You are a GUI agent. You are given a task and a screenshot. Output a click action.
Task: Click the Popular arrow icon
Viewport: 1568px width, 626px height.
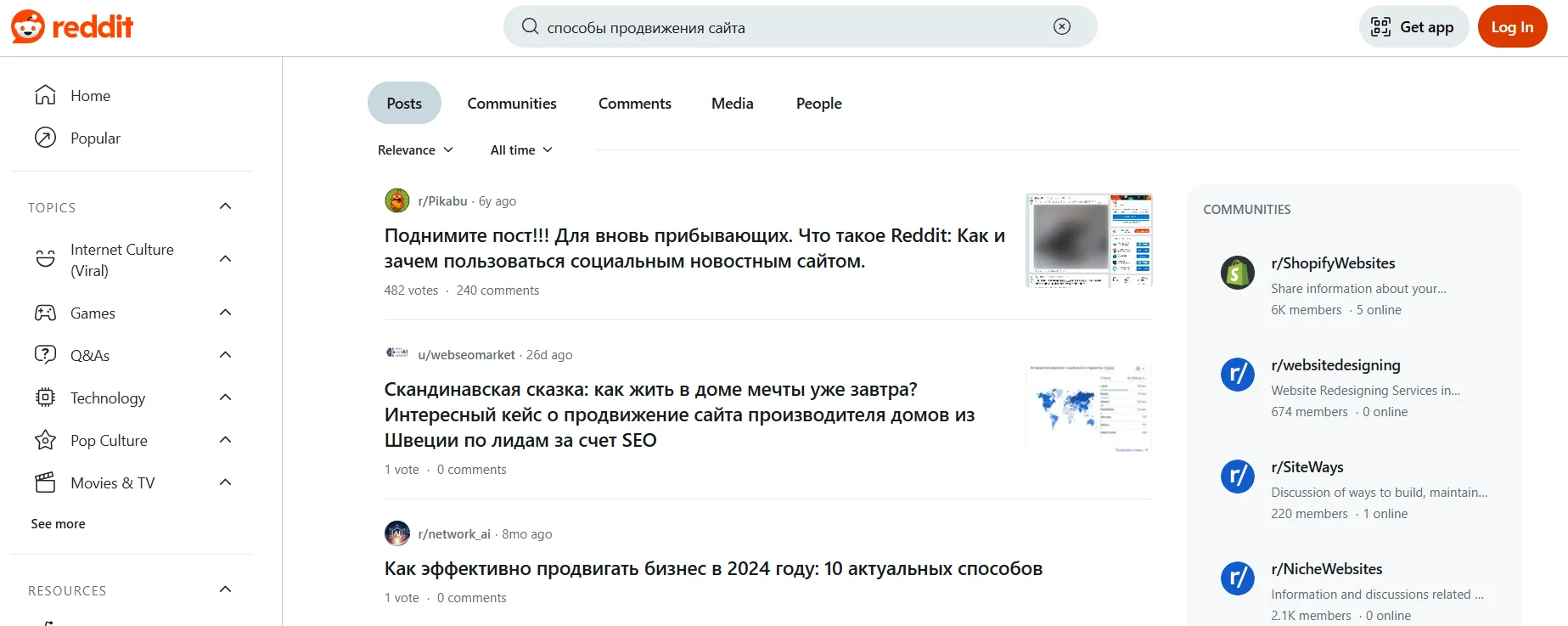pos(45,138)
